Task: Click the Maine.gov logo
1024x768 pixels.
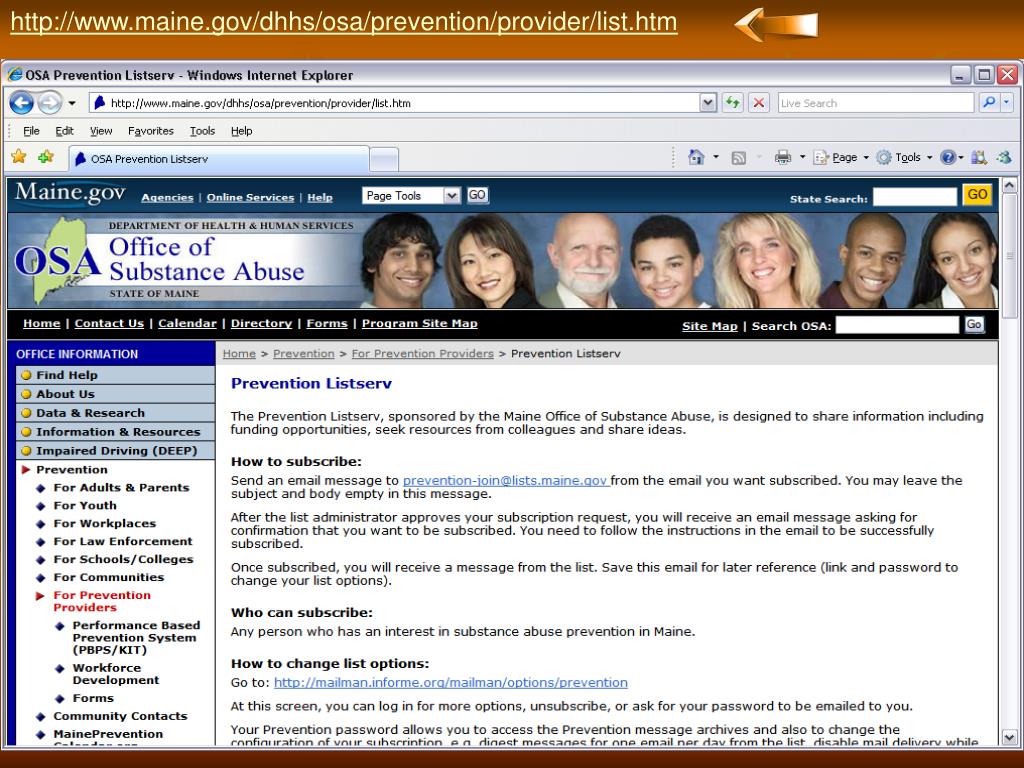Action: pos(70,193)
